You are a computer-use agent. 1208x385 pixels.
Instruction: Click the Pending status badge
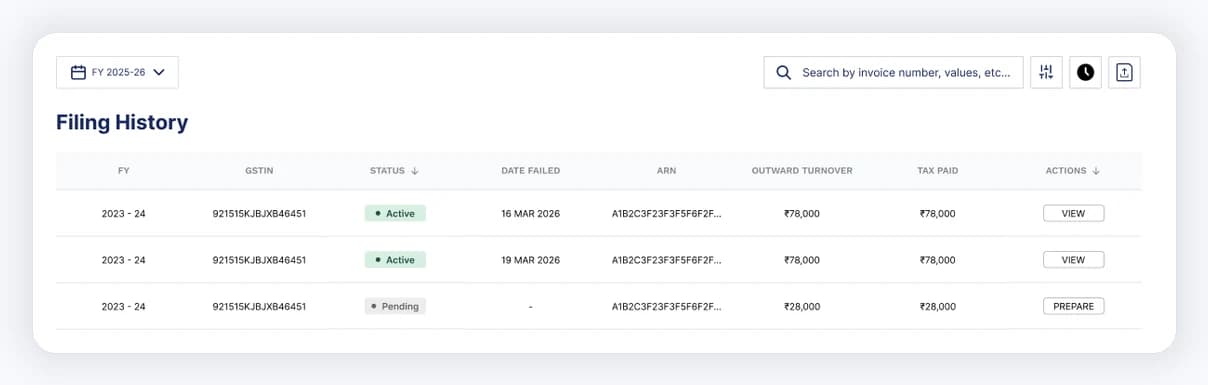[395, 306]
